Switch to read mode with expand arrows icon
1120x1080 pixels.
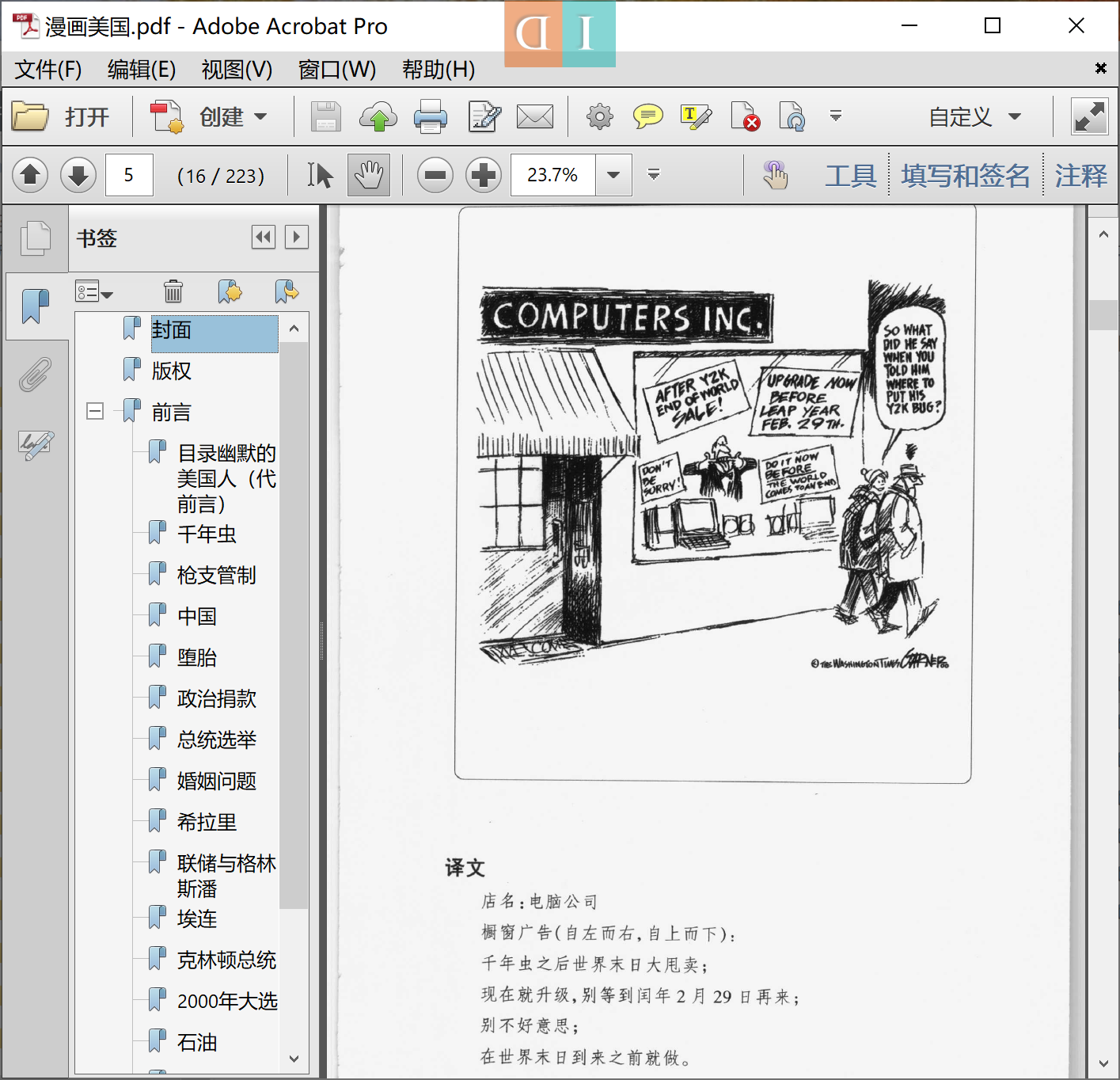(x=1090, y=117)
